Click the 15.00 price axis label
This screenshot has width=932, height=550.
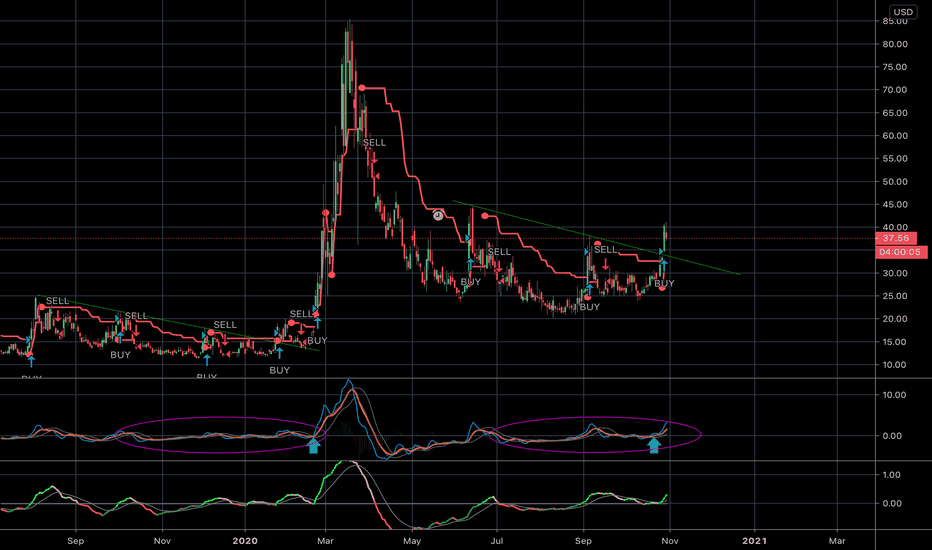tap(895, 342)
